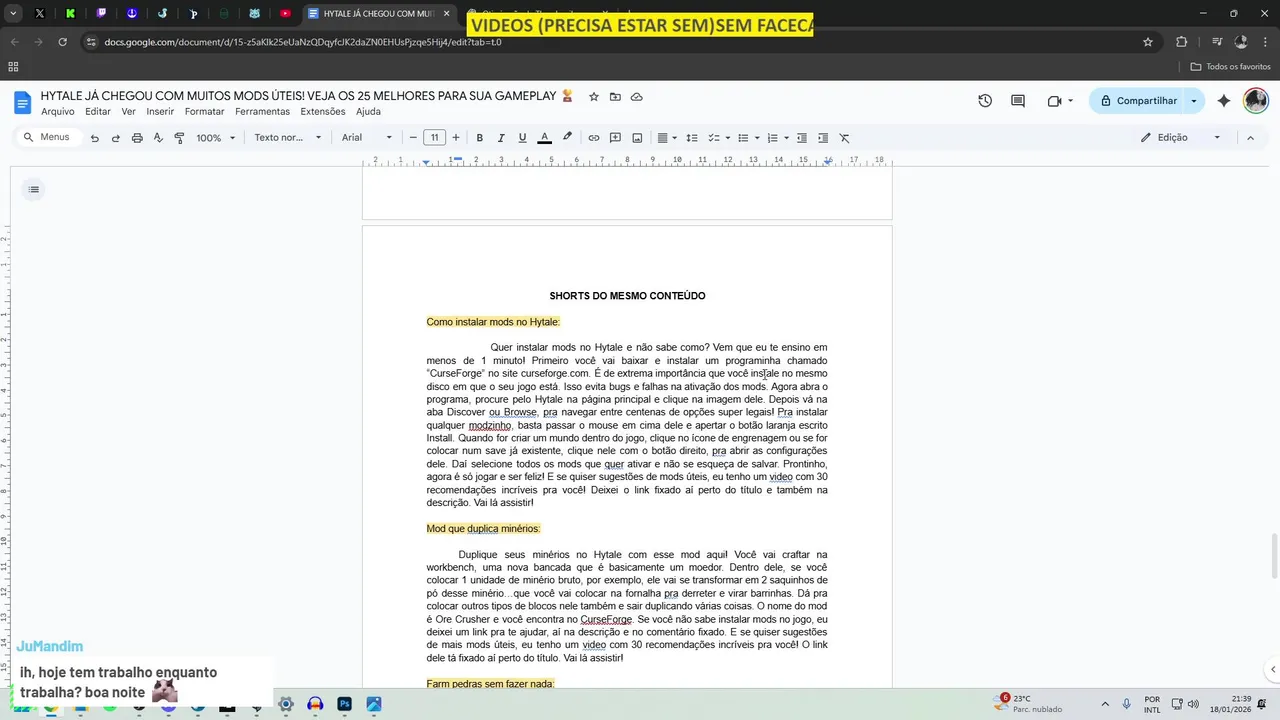Collapse the toolbar with up chevron
This screenshot has height=720, width=1280.
(x=1250, y=138)
